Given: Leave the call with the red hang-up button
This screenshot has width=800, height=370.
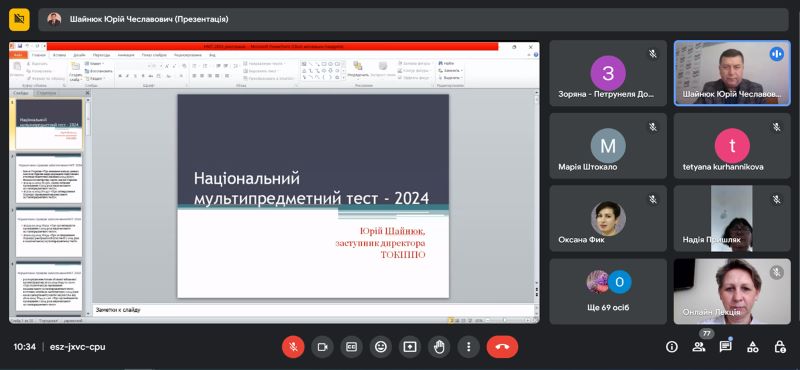Looking at the screenshot, I should click(502, 347).
